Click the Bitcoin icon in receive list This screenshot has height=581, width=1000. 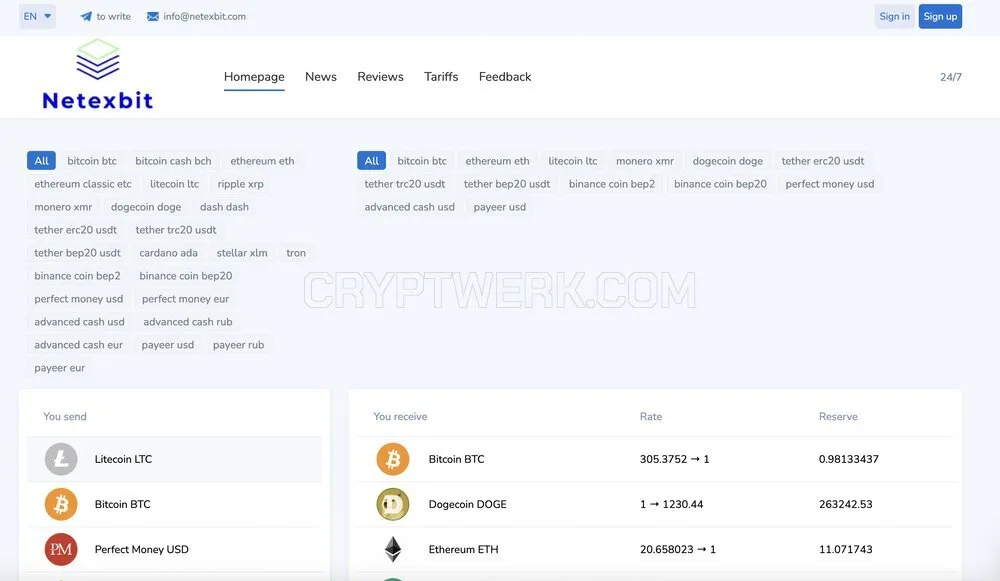(392, 459)
